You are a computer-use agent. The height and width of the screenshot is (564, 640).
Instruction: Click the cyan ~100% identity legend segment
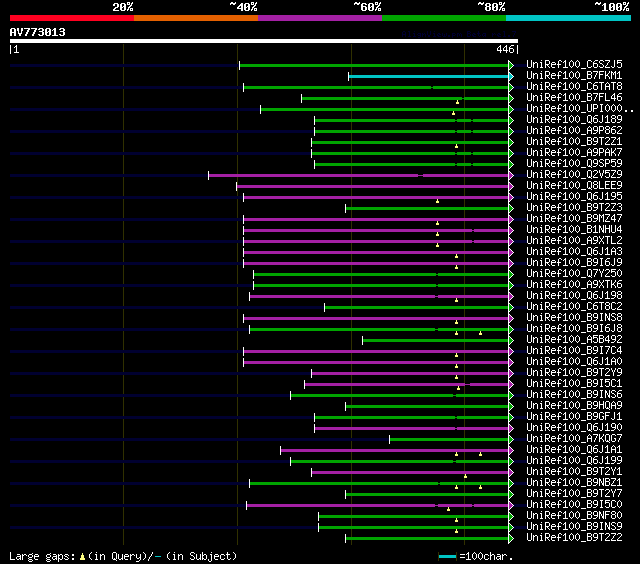click(569, 18)
